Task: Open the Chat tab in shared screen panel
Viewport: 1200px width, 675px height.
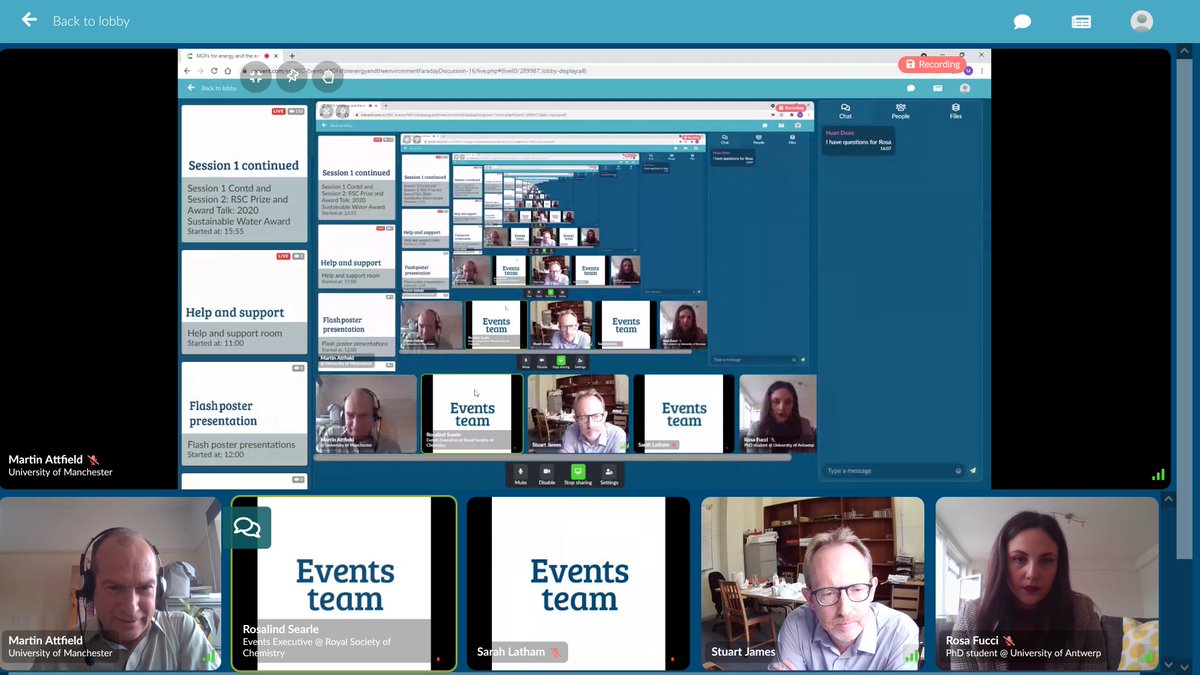Action: (x=845, y=111)
